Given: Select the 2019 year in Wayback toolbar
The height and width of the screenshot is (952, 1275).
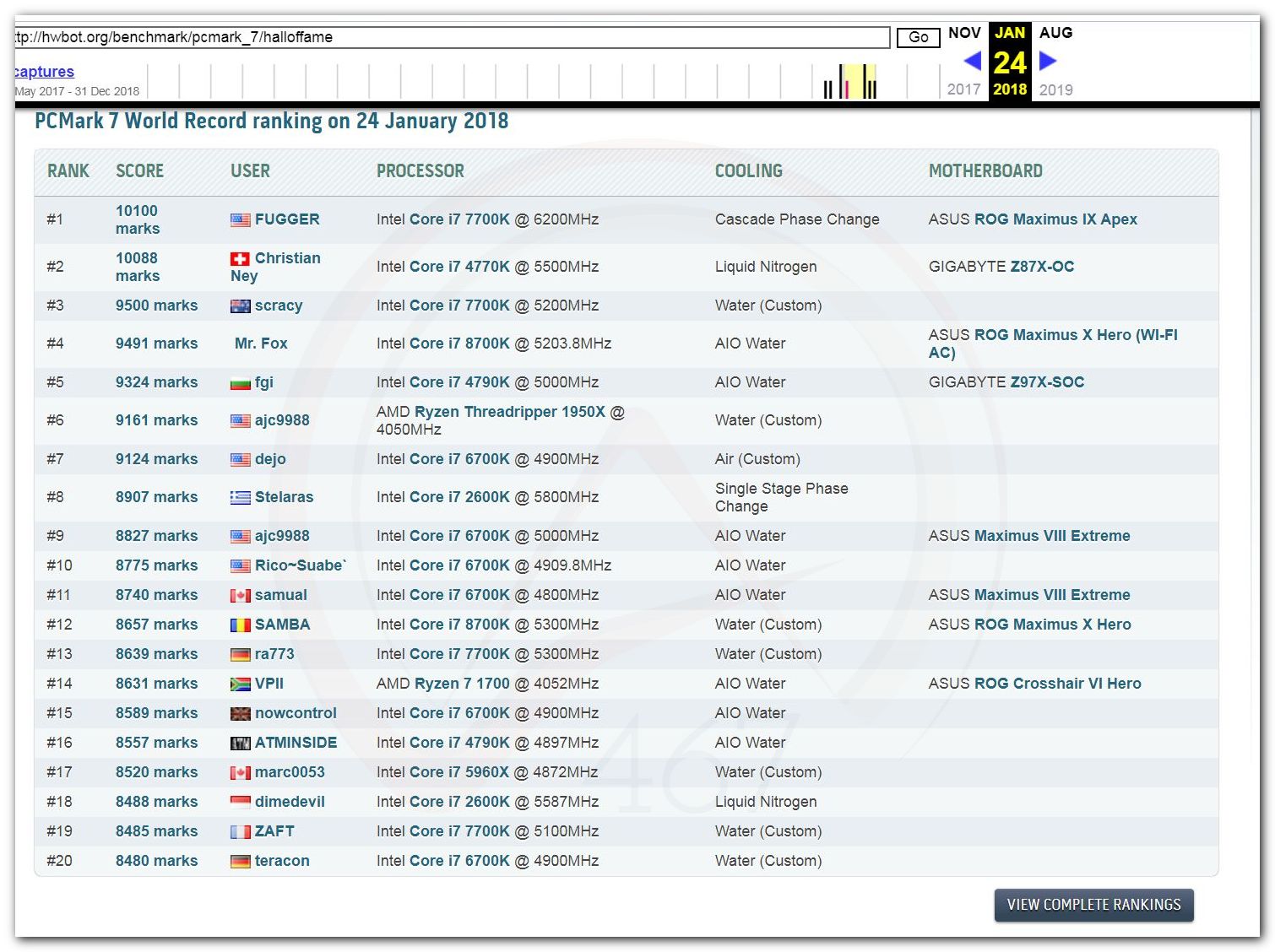Looking at the screenshot, I should (x=1055, y=89).
